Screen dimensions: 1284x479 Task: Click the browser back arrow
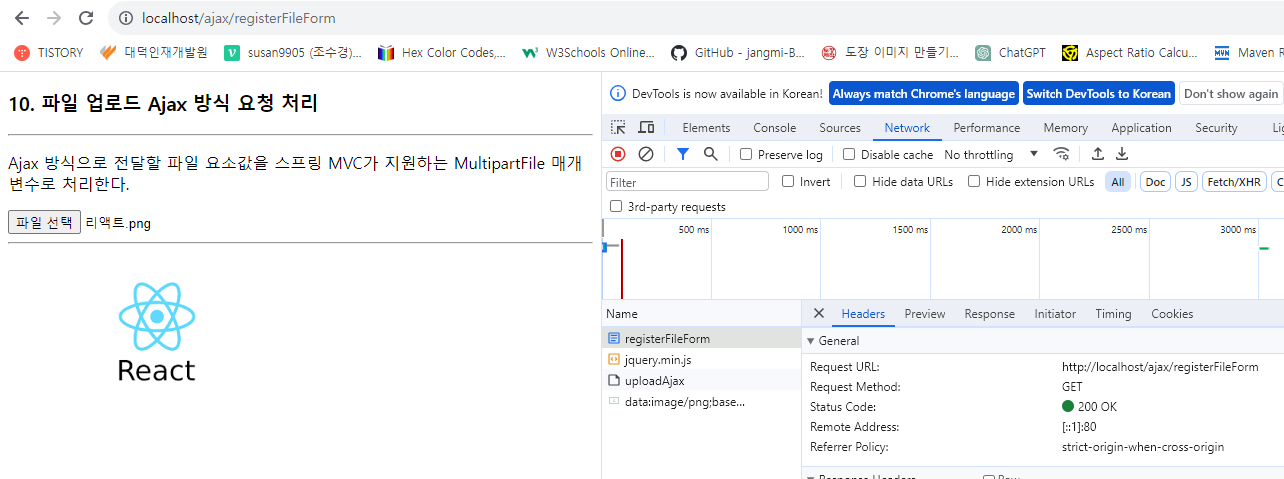coord(22,18)
